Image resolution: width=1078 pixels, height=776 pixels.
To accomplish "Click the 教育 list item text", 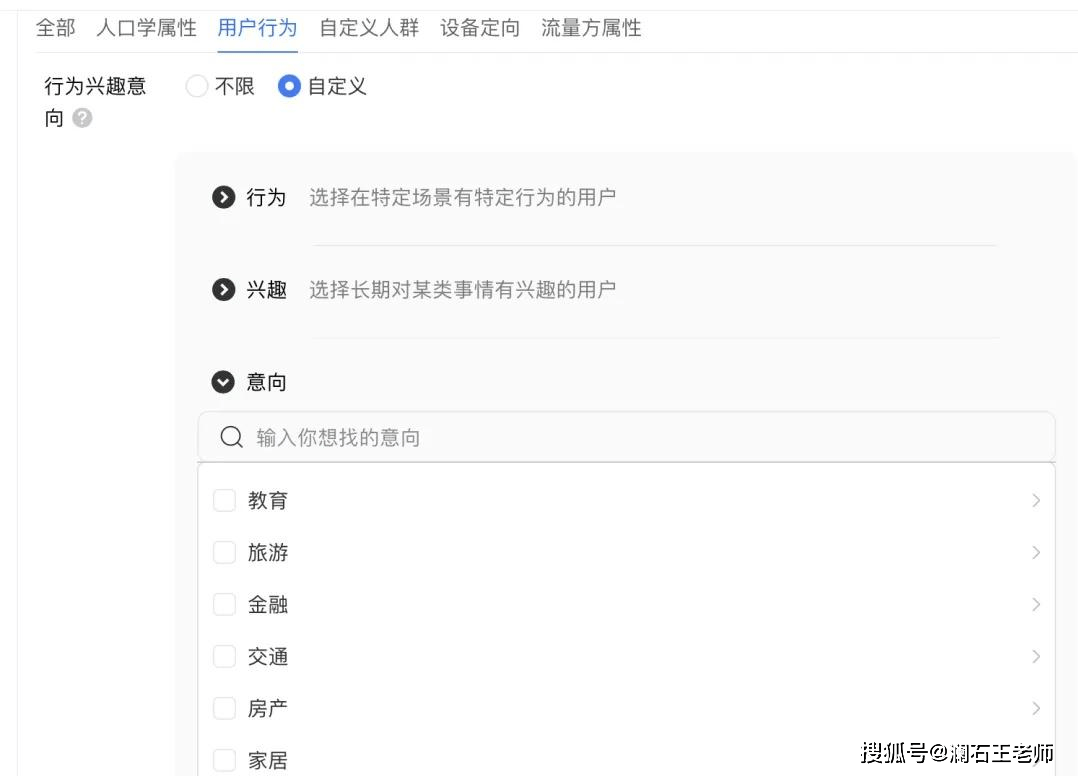I will click(267, 500).
